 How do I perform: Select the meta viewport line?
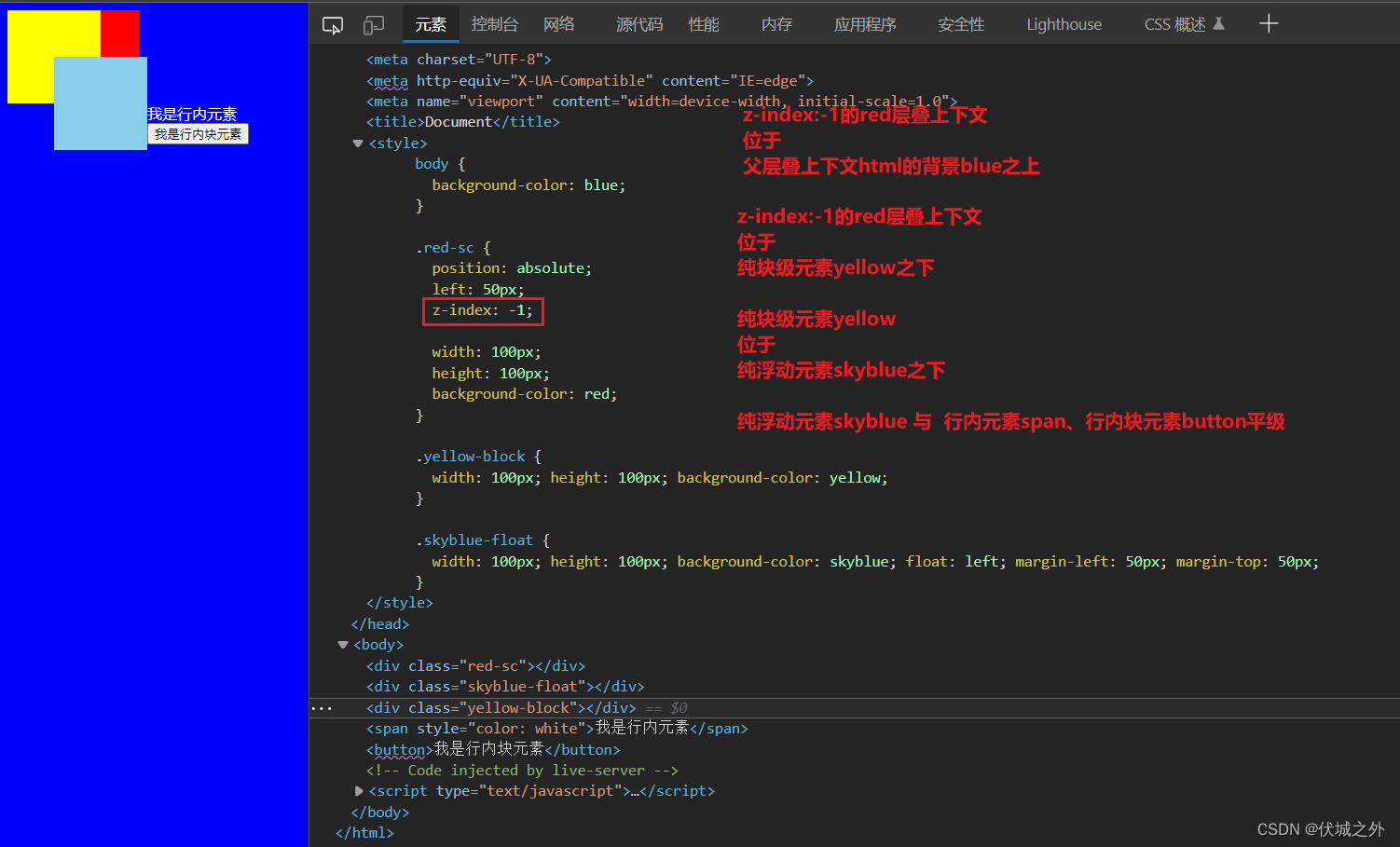pyautogui.click(x=662, y=102)
